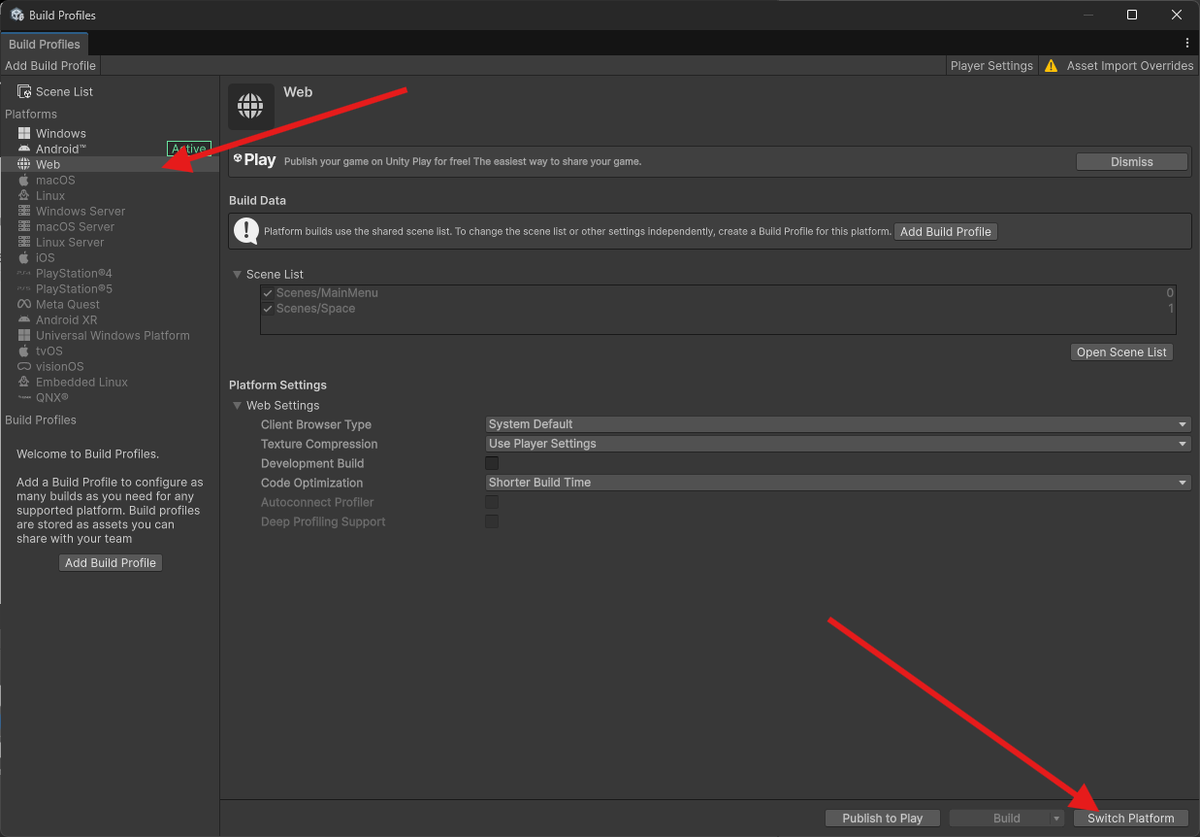Select the Build Profiles tab
This screenshot has width=1200, height=837.
tap(44, 44)
